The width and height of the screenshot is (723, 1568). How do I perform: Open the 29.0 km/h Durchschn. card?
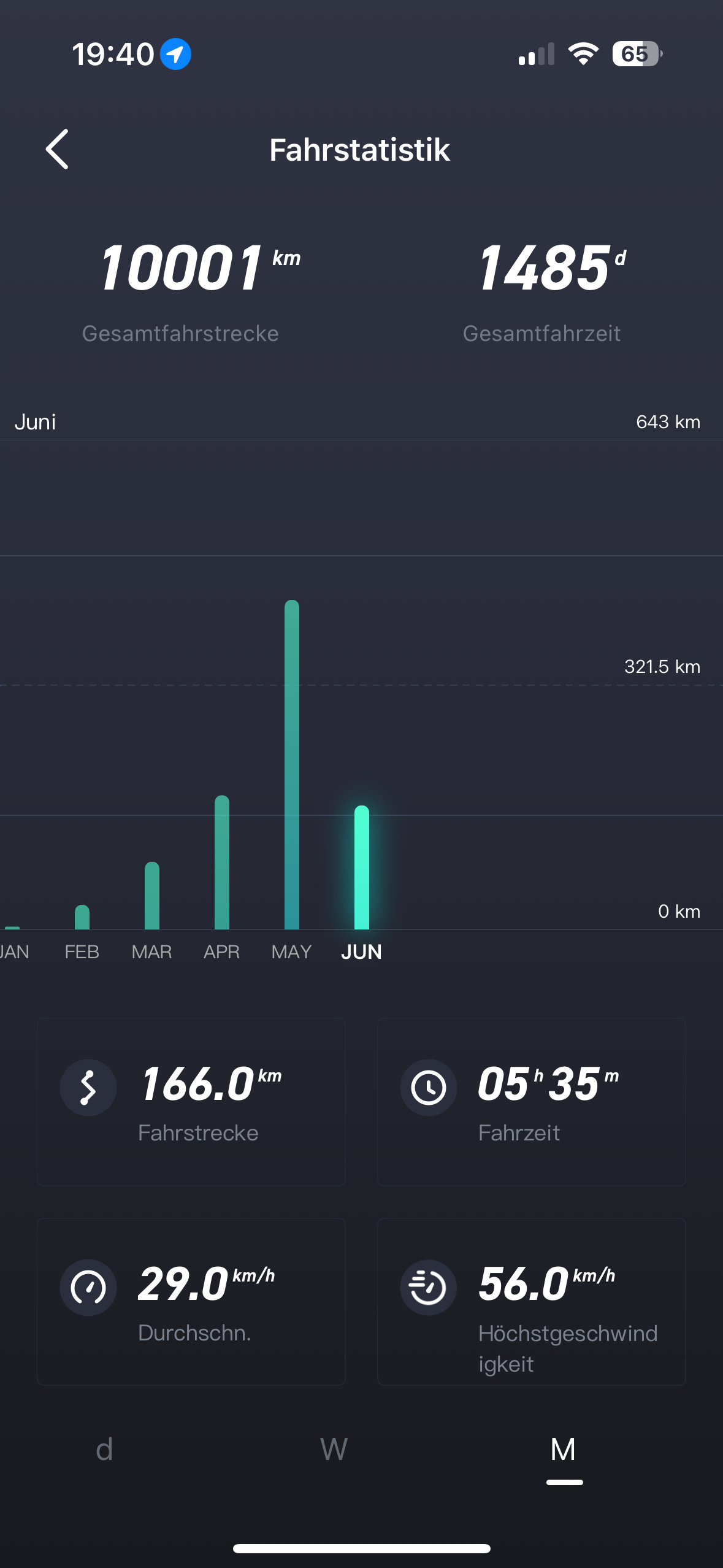click(x=191, y=1301)
